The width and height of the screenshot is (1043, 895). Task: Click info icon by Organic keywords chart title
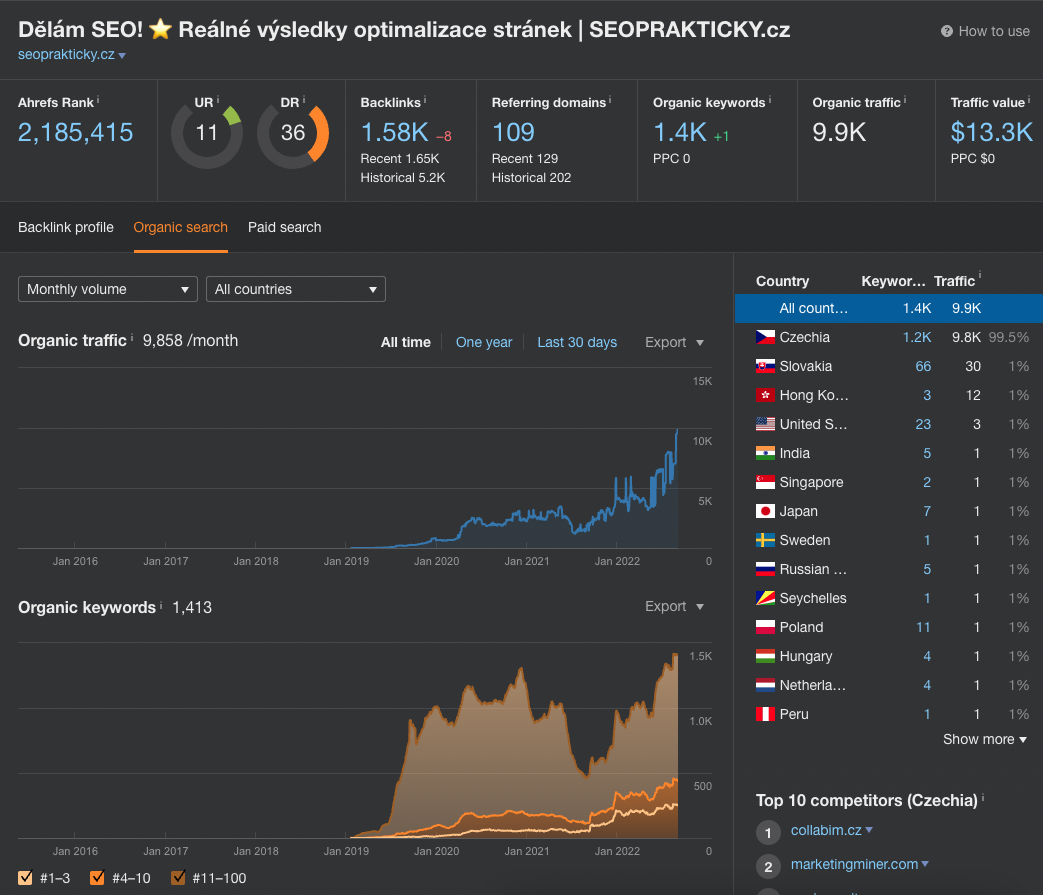tap(161, 604)
